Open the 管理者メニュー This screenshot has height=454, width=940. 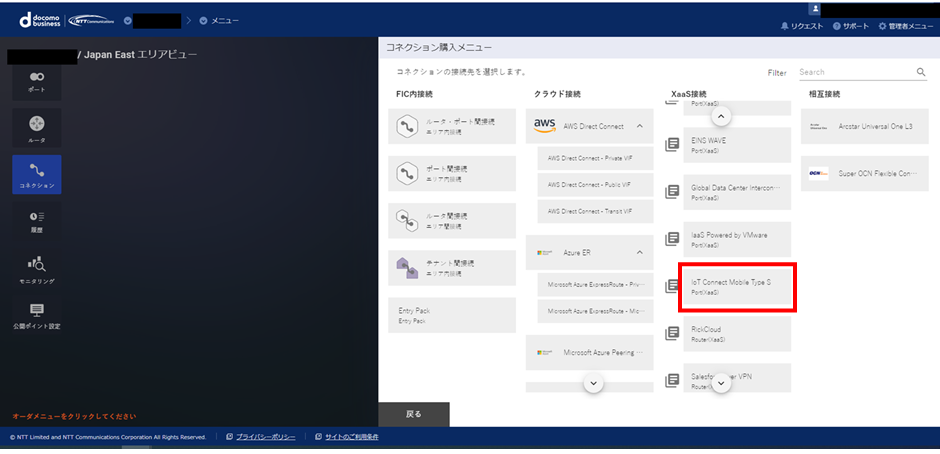click(905, 26)
